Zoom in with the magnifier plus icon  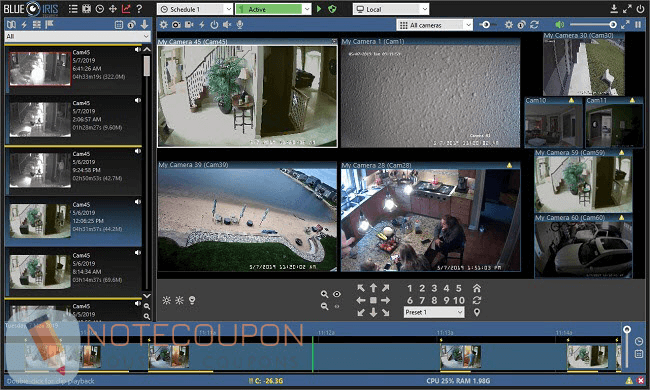coord(324,294)
